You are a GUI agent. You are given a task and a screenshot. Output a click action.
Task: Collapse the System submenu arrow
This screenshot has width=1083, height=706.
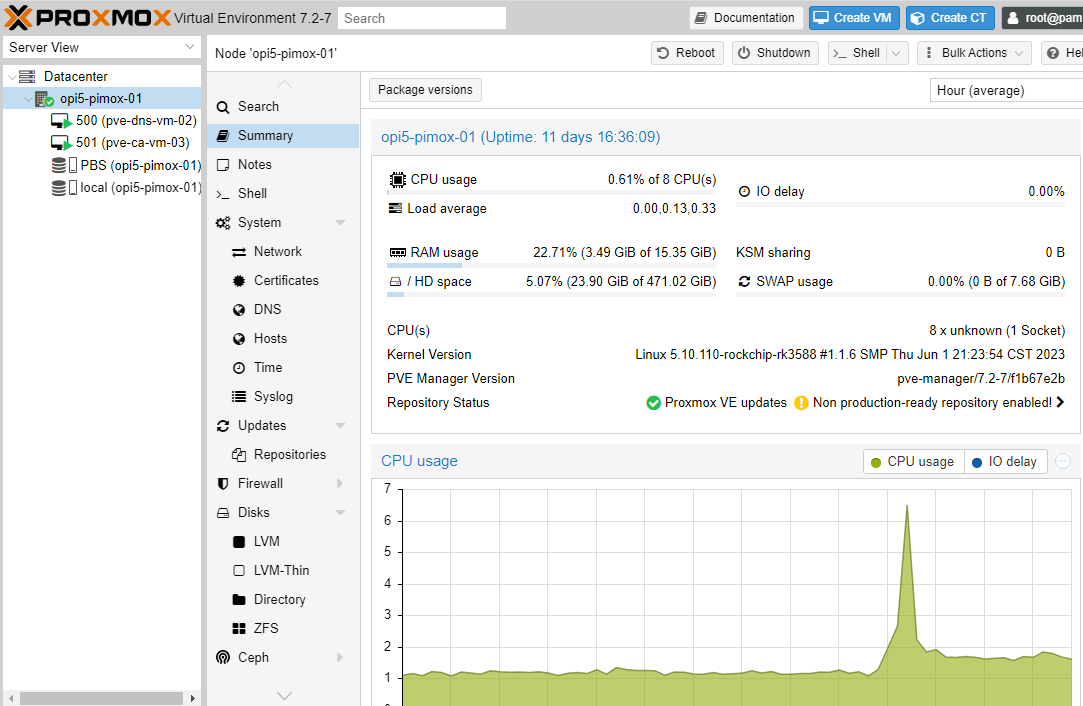[x=340, y=222]
